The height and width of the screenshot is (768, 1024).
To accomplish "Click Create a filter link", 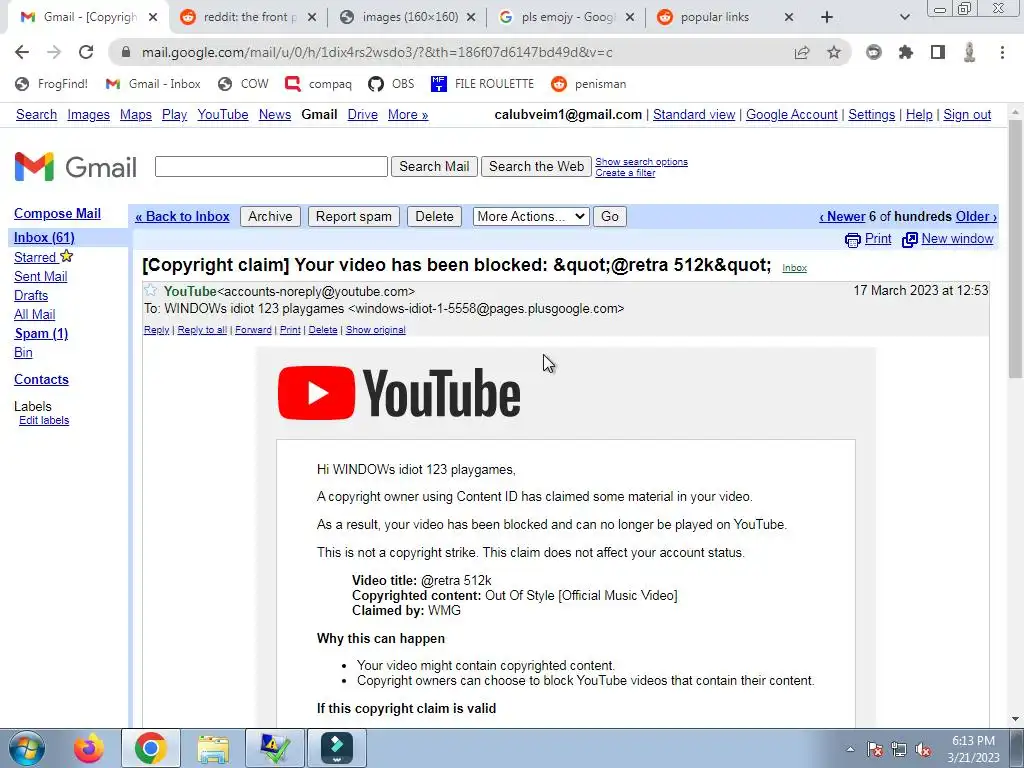I will point(625,173).
